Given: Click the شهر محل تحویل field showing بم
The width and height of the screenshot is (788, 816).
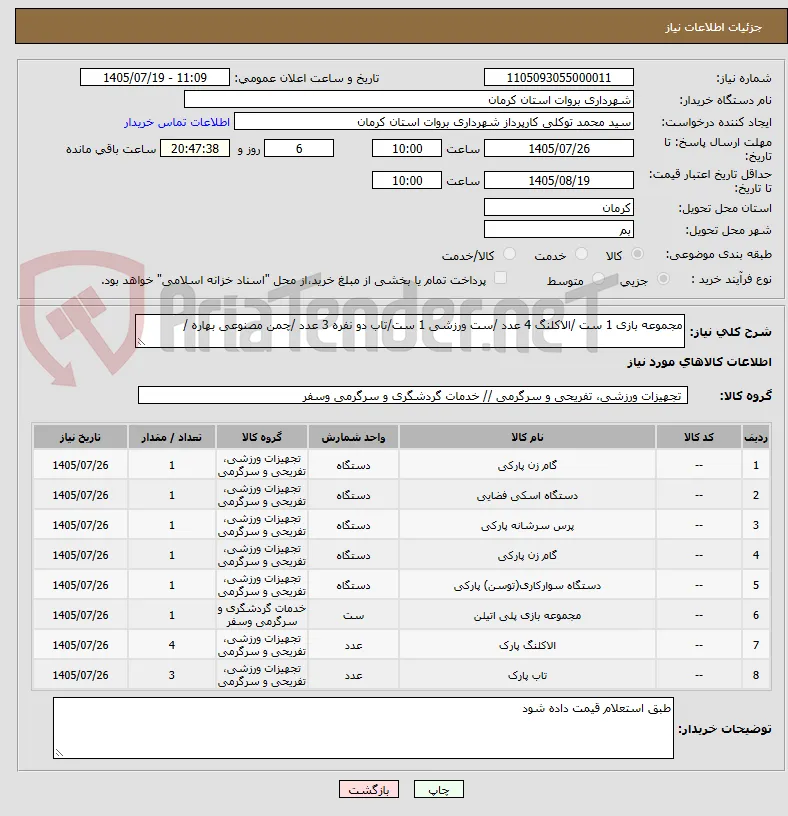Looking at the screenshot, I should 558,230.
